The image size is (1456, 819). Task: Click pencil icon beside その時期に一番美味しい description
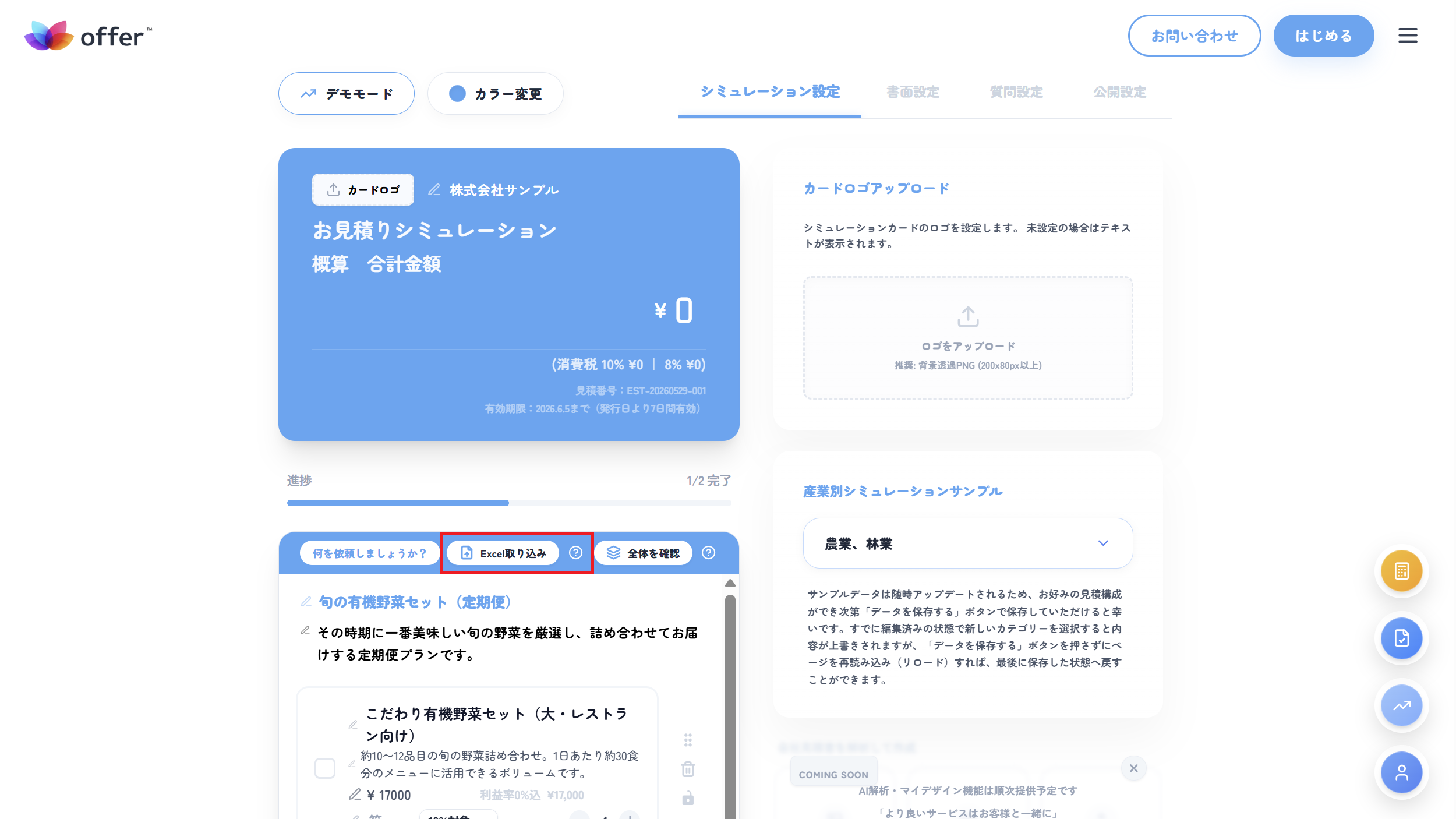point(305,631)
